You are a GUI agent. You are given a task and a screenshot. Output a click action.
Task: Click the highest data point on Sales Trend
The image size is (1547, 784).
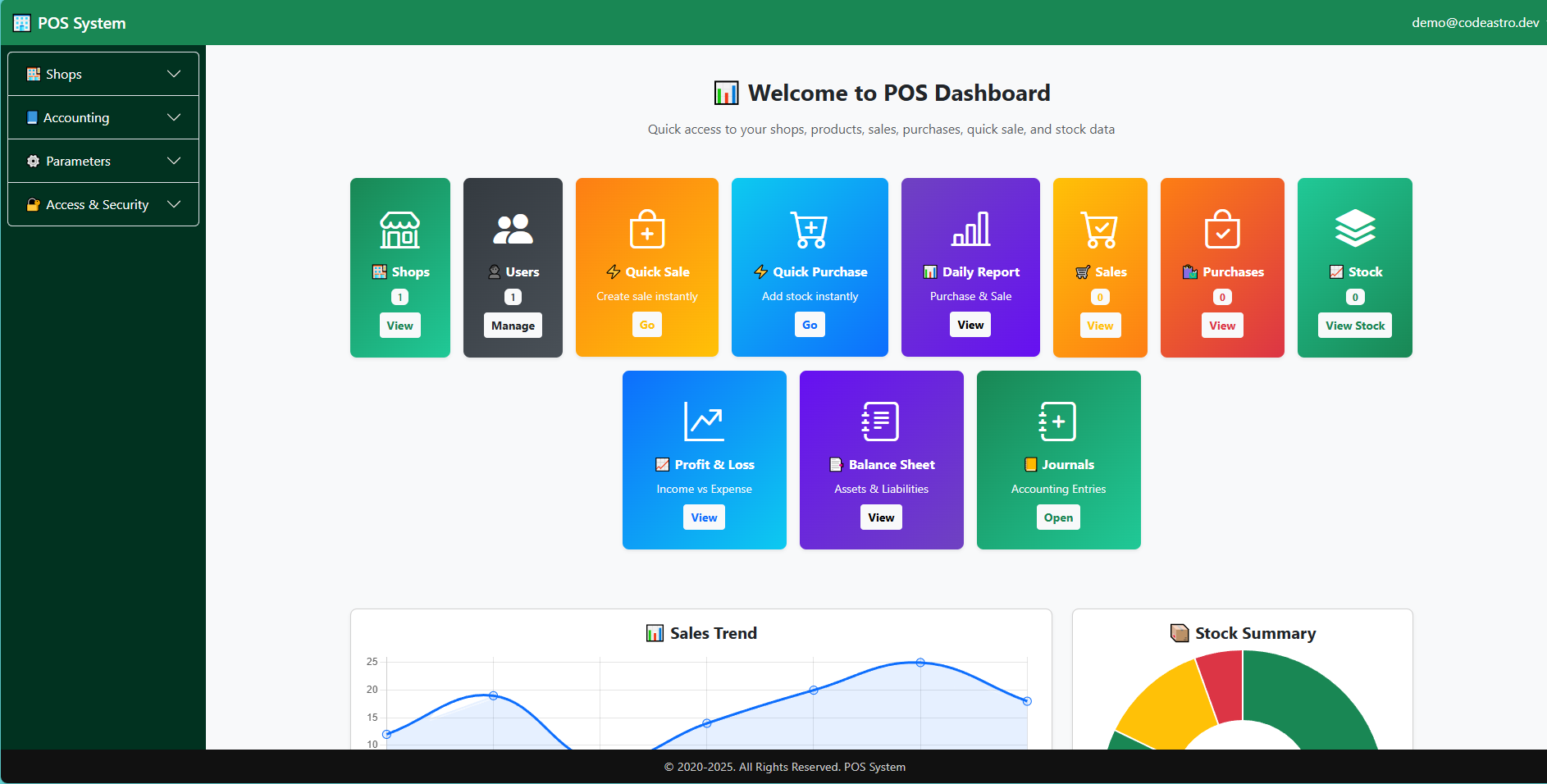click(x=920, y=663)
